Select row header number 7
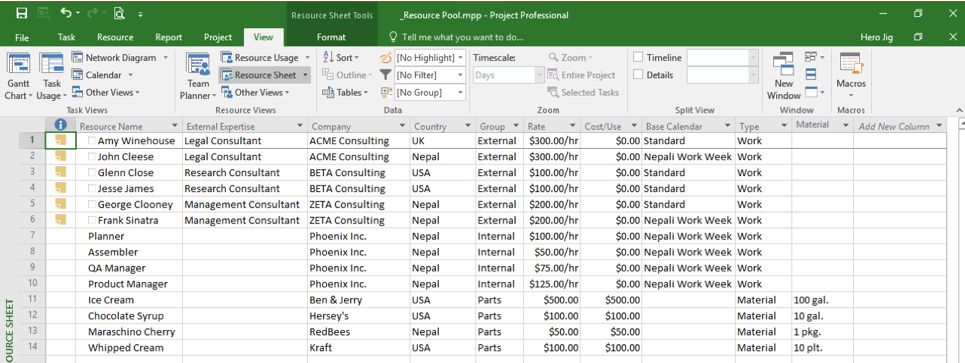This screenshot has height=363, width=965. [x=32, y=236]
